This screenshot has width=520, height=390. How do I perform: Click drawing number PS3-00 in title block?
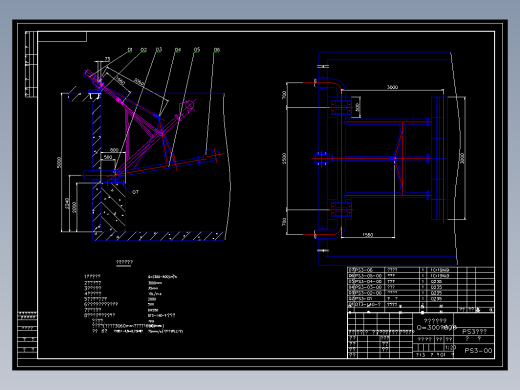pos(478,351)
